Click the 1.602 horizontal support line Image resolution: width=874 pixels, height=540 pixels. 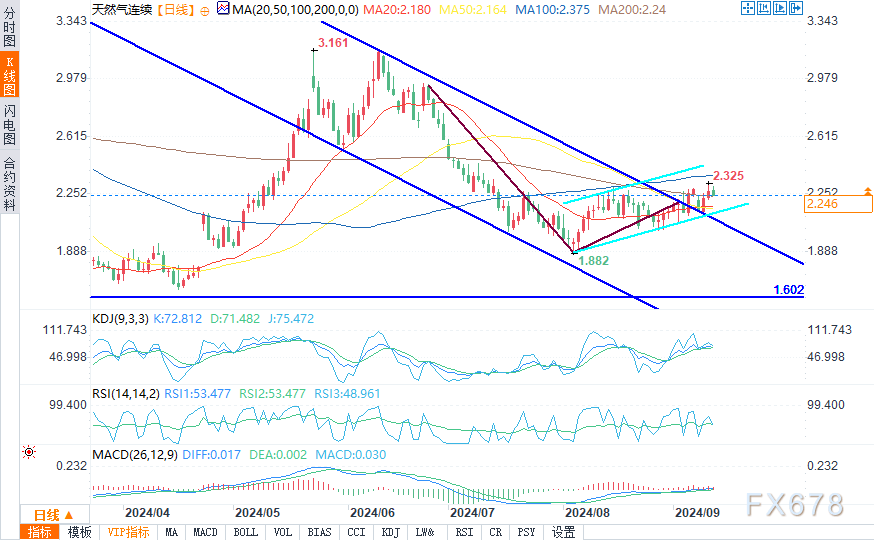tap(447, 297)
